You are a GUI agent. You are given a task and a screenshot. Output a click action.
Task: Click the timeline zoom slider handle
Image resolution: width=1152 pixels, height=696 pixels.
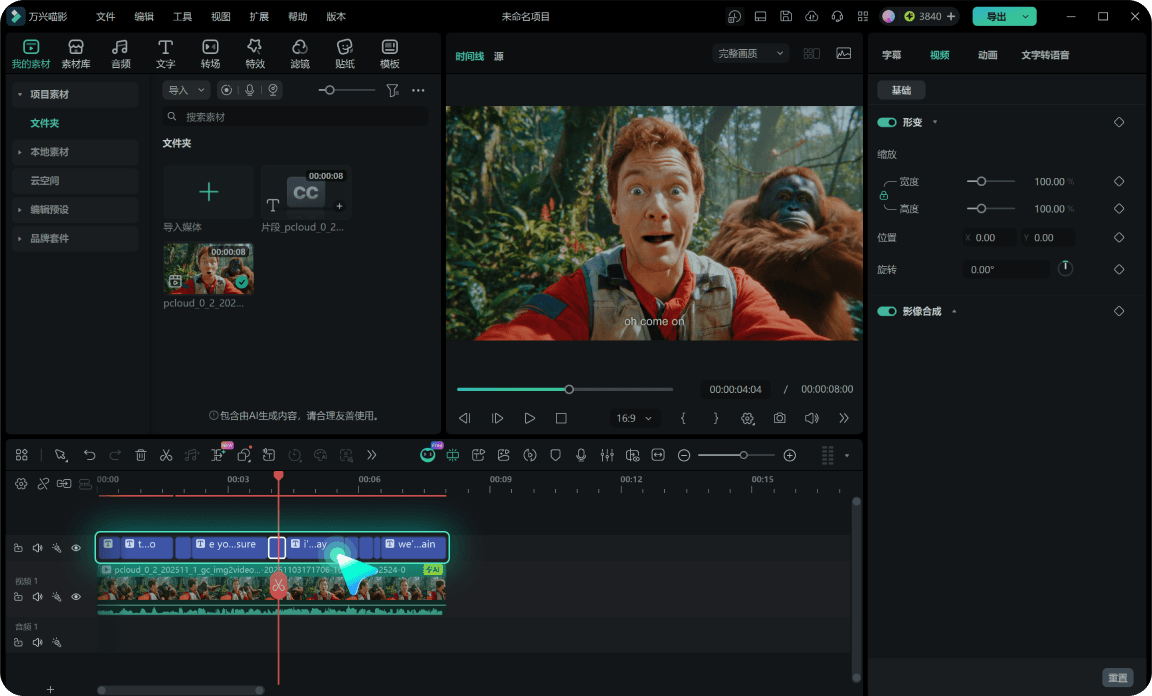point(744,456)
